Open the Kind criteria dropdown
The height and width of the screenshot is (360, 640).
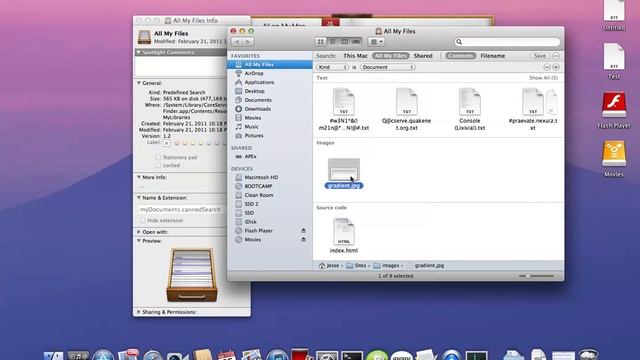[332, 67]
